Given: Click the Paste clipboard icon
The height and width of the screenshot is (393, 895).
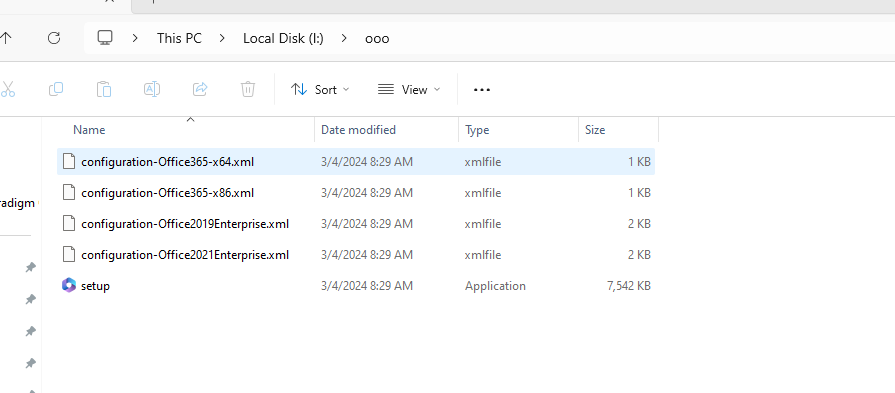Looking at the screenshot, I should (x=103, y=90).
